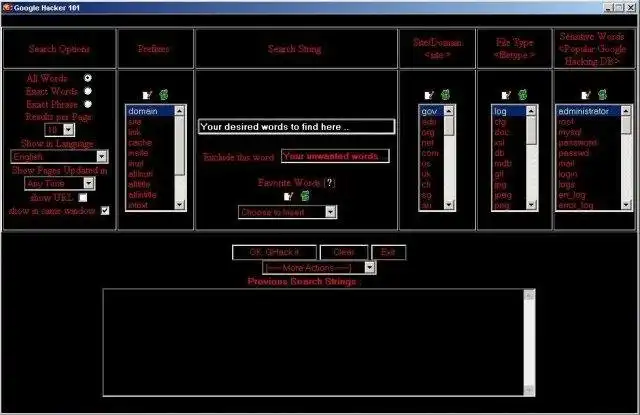Select "net" in the Site/Domain list

432,142
